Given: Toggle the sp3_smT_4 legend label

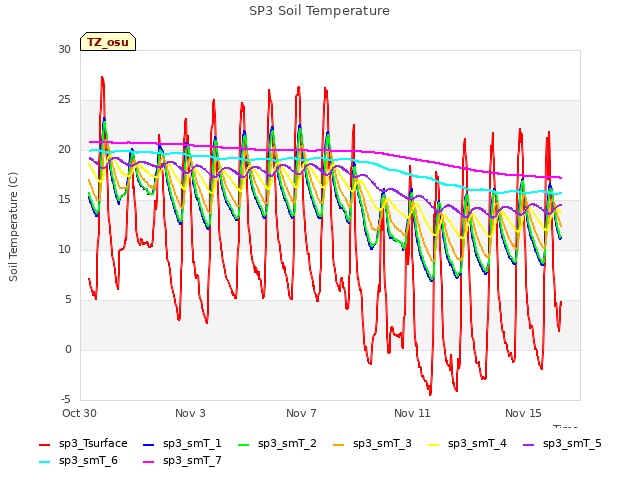Looking at the screenshot, I should click(x=477, y=444).
